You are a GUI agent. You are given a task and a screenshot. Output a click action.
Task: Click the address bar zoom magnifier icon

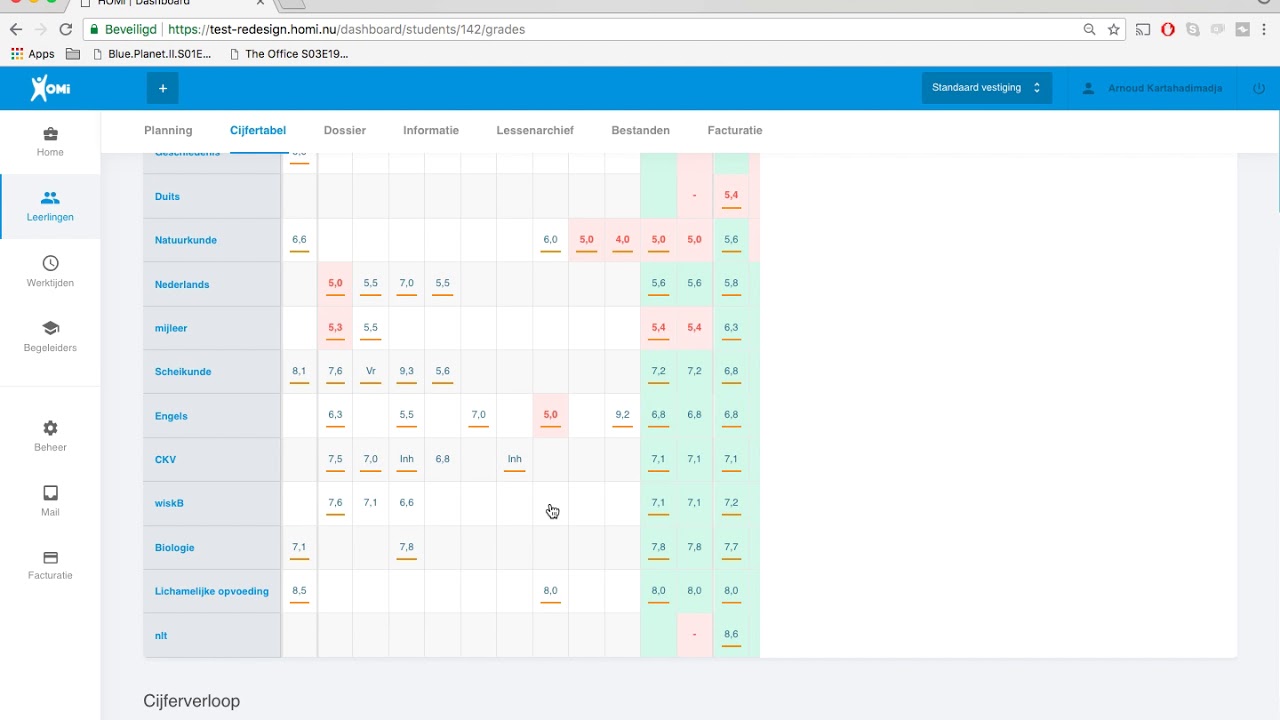coord(1090,30)
